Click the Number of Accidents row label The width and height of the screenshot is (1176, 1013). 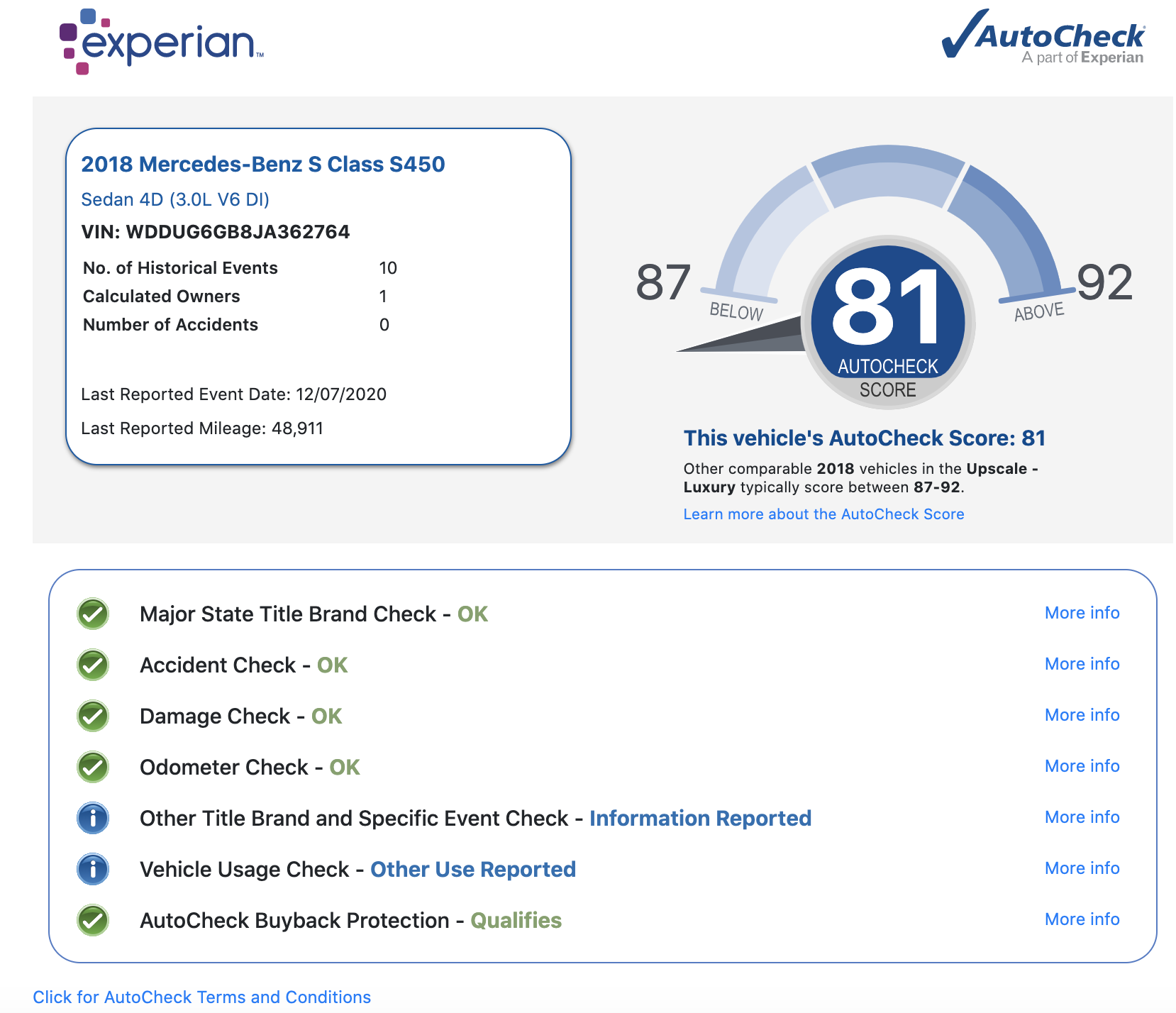(170, 325)
